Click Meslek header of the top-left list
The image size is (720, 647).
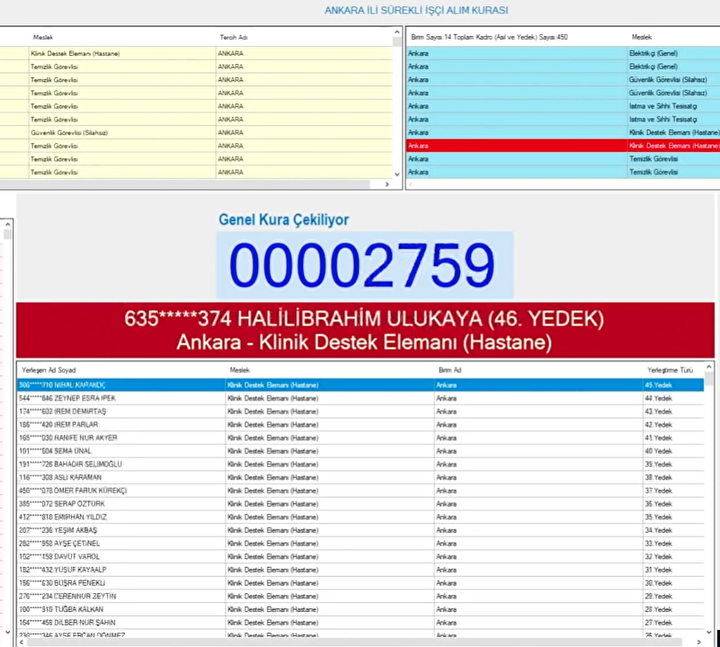tap(43, 37)
